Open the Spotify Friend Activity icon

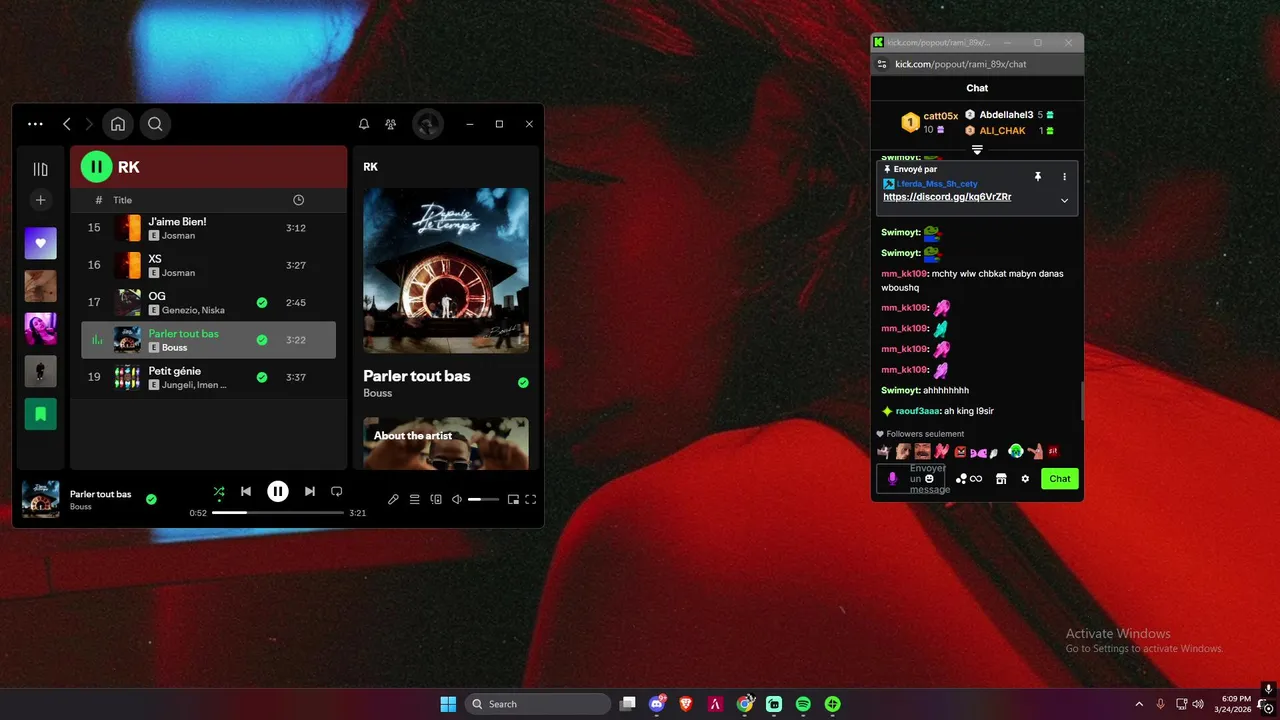(x=390, y=124)
